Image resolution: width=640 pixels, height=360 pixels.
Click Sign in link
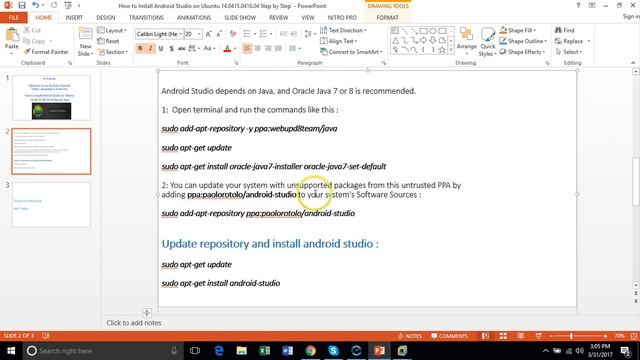point(631,16)
